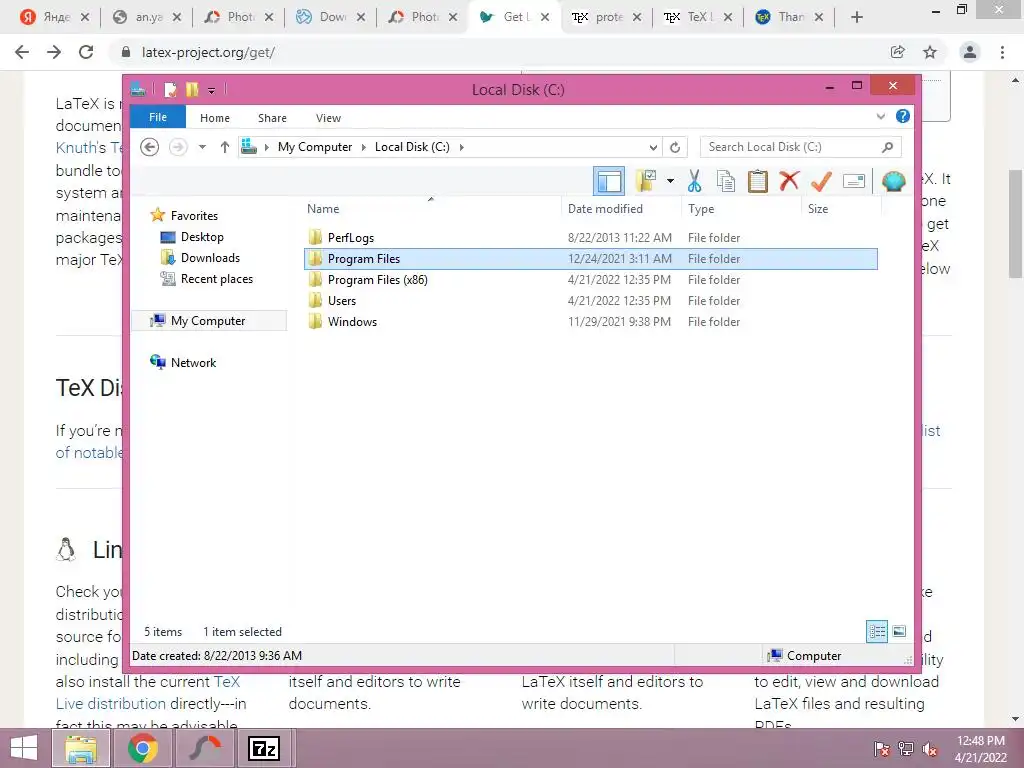Expand breadcrumb arrow after Local Disk (C:)
The width and height of the screenshot is (1024, 768).
tap(462, 147)
